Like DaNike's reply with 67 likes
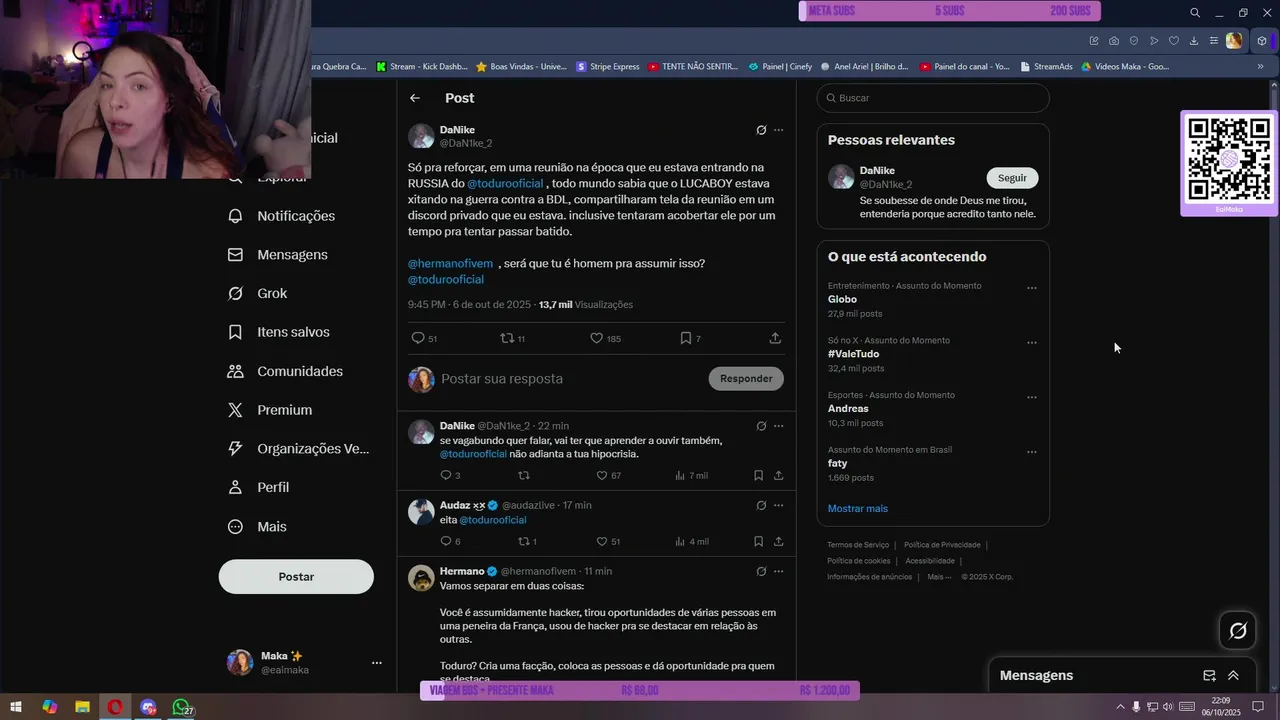Screen dimensions: 1280x720 608,475
